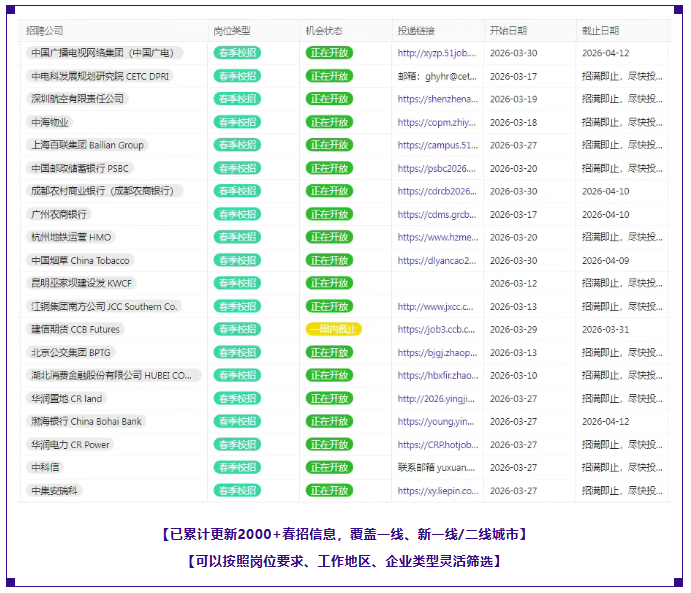Image resolution: width=691 pixels, height=593 pixels.
Task: Click the 投递链接 column header
Action: click(416, 31)
